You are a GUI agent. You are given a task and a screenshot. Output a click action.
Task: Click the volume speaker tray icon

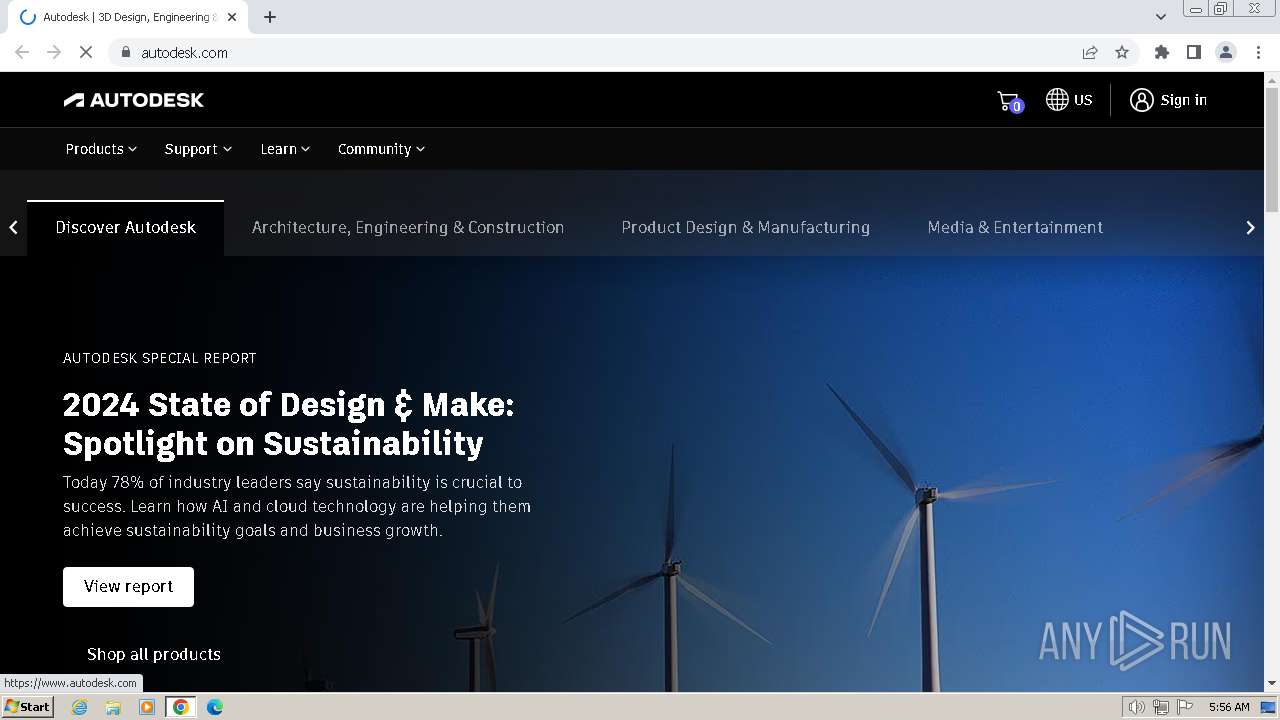point(1136,707)
